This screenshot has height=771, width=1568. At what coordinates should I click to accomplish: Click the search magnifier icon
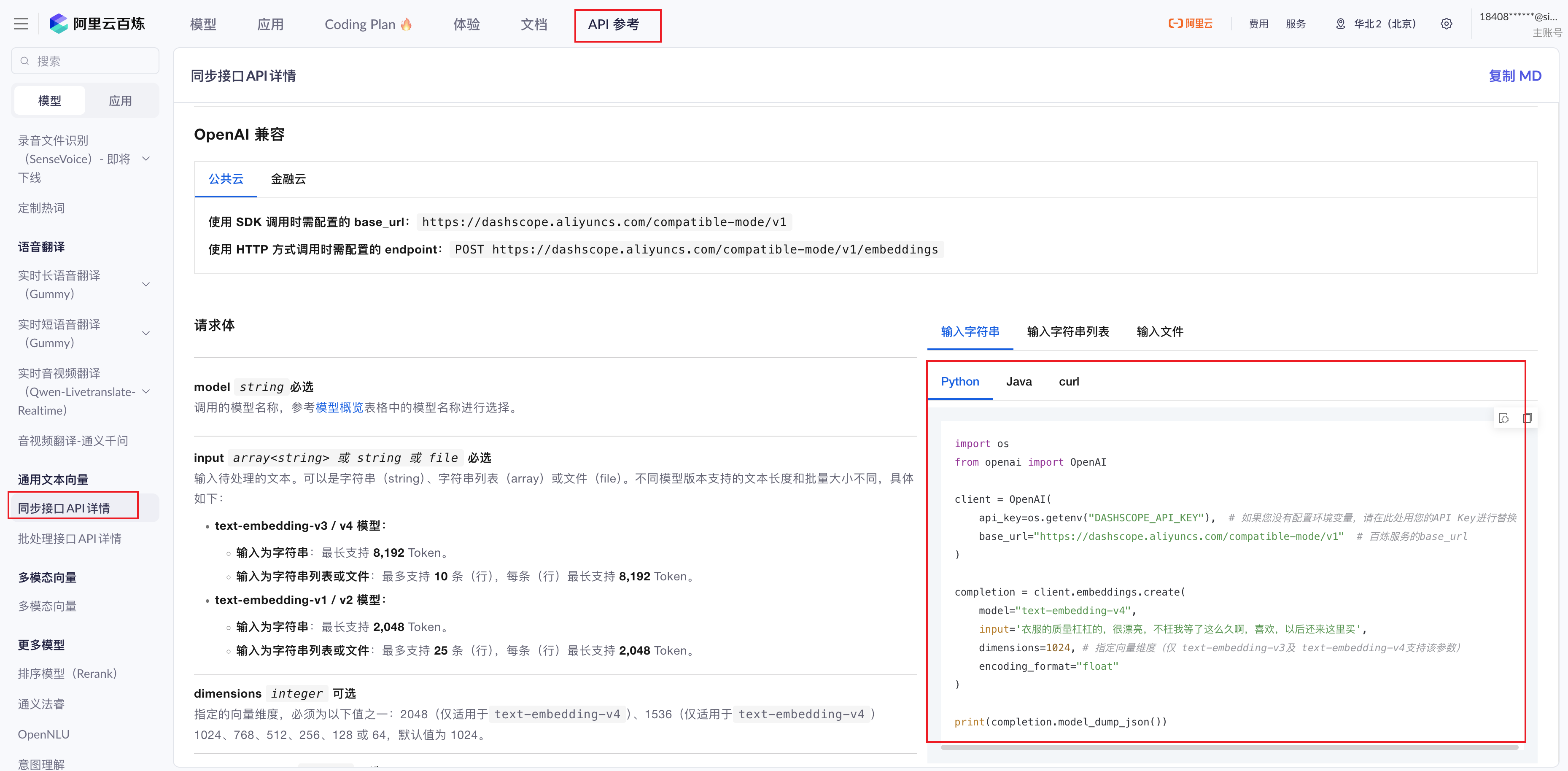click(x=25, y=61)
